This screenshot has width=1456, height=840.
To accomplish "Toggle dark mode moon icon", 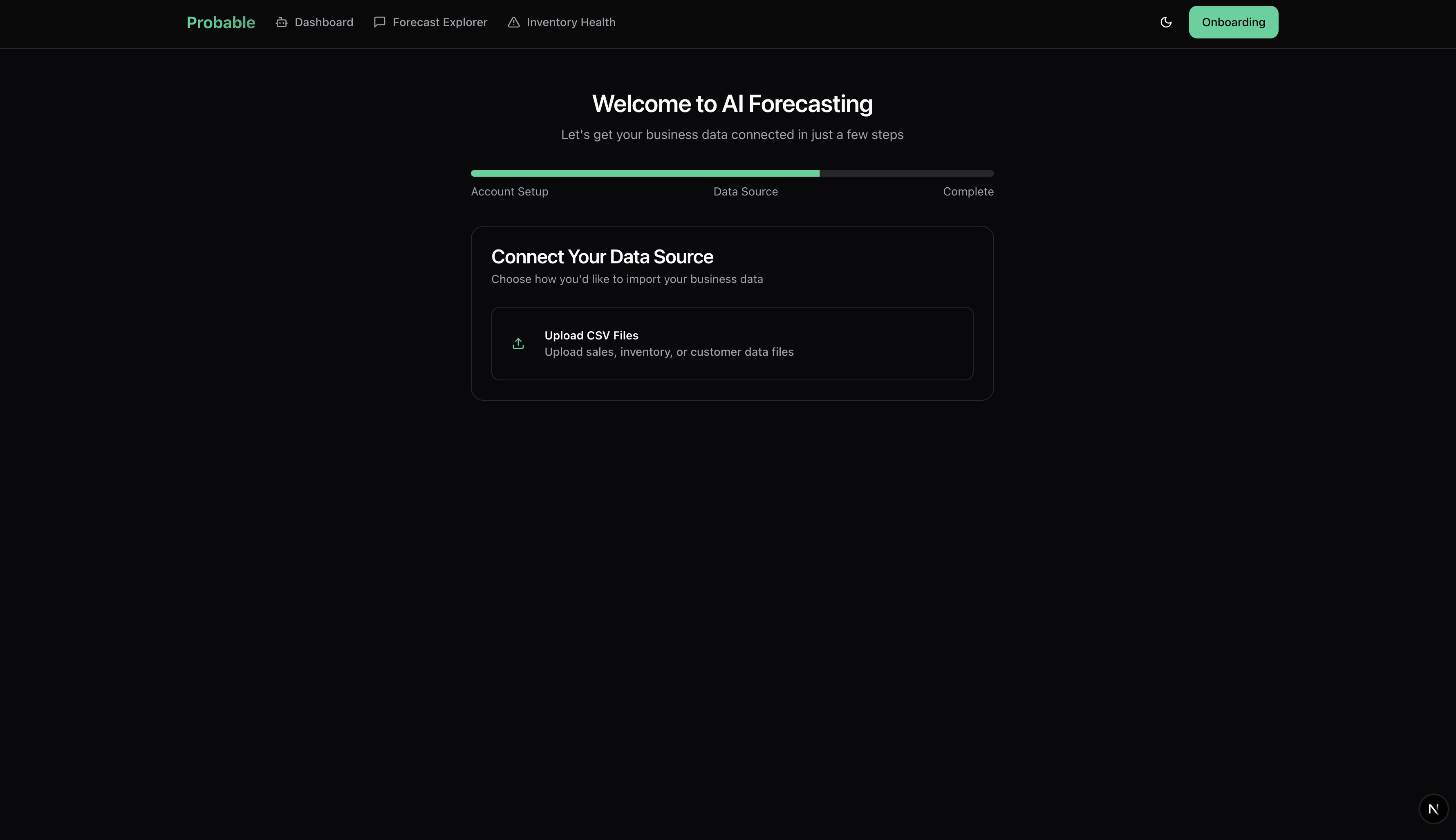I will click(x=1165, y=22).
